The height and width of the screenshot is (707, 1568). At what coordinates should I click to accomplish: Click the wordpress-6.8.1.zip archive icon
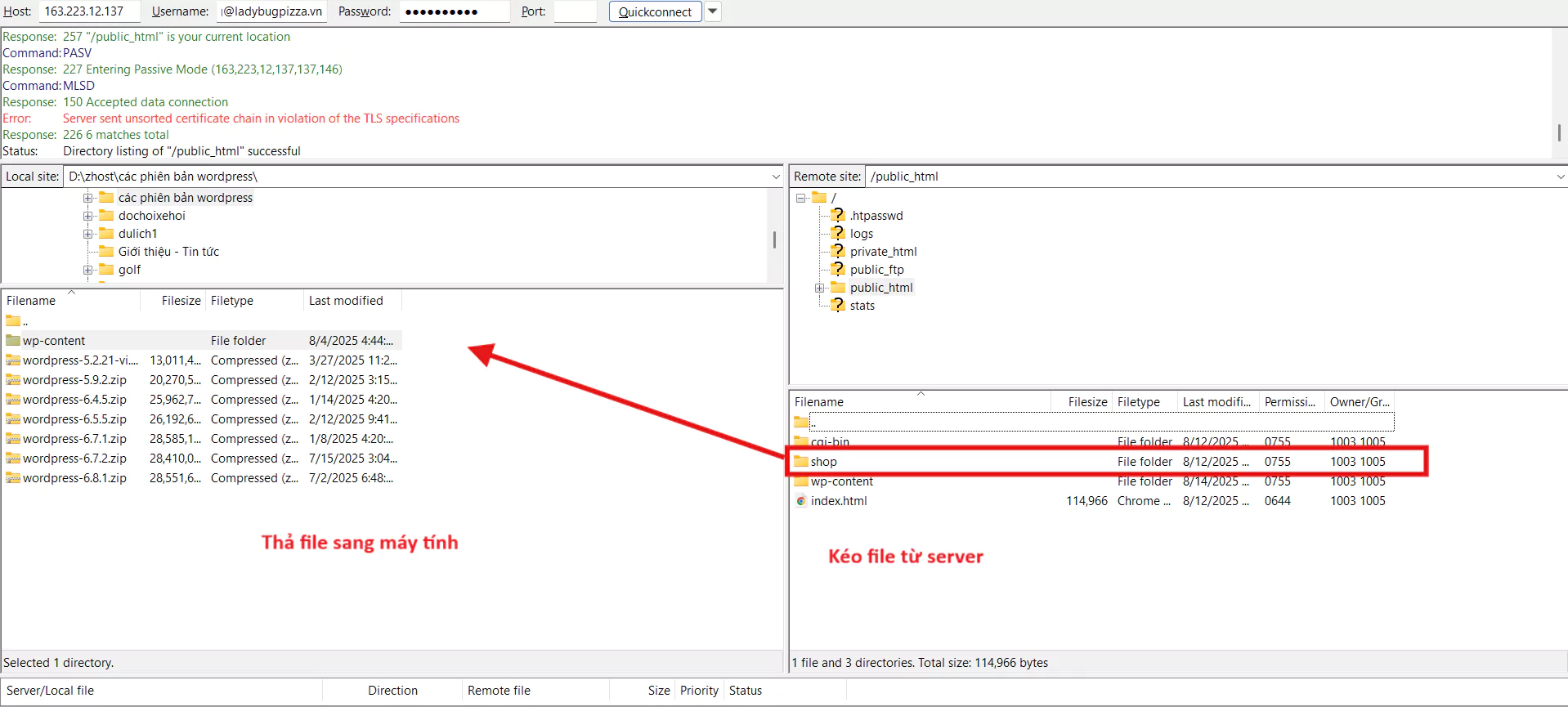pyautogui.click(x=13, y=477)
